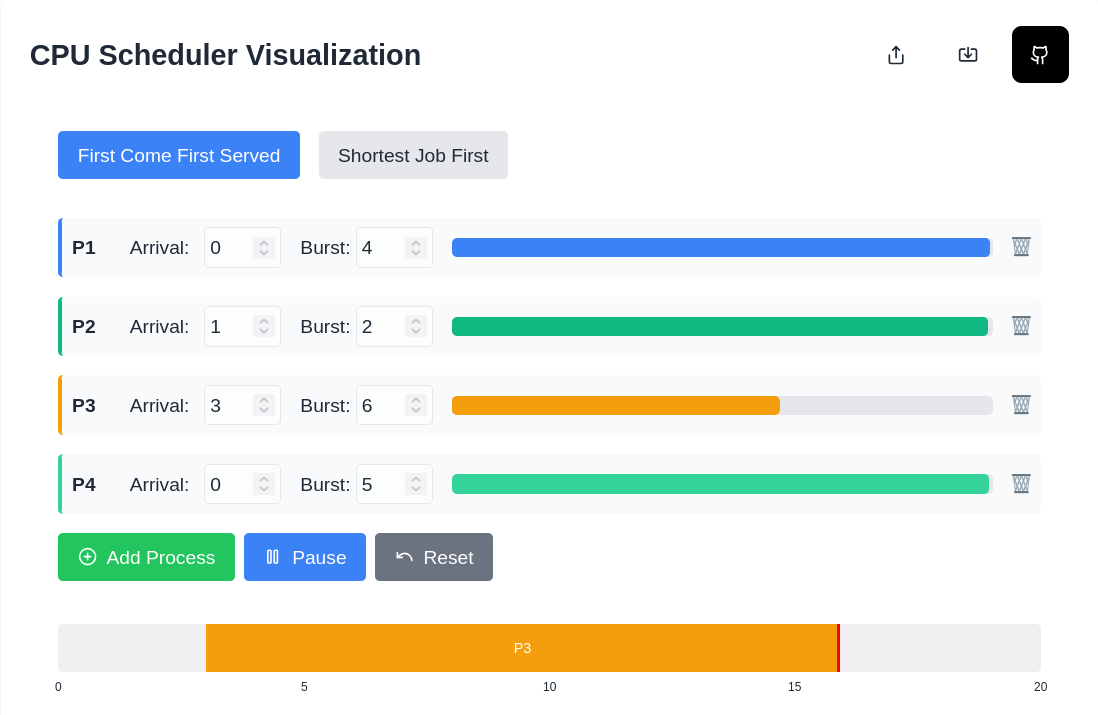
Task: Remove process P4 using trash icon
Action: tap(1021, 484)
